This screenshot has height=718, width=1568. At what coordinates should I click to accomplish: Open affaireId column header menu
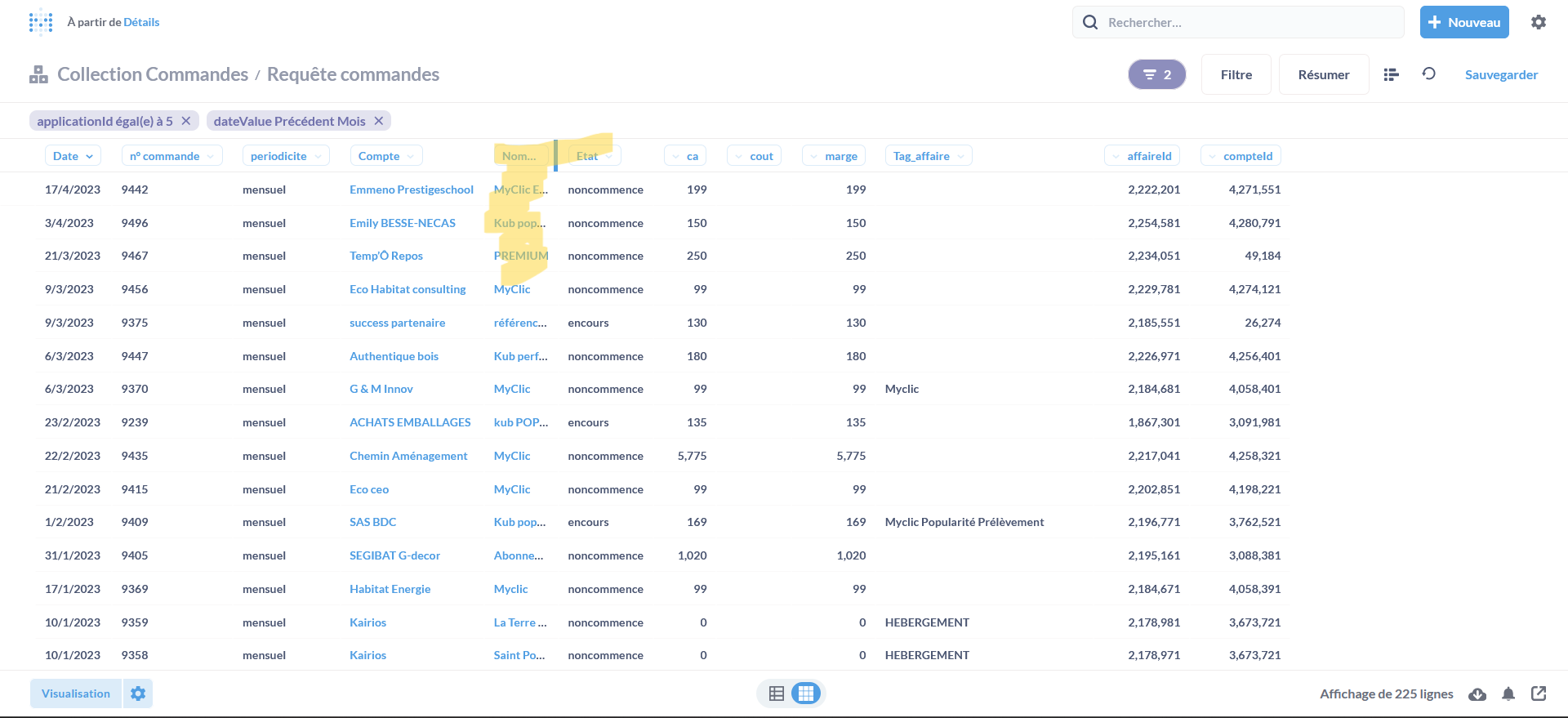[1143, 156]
